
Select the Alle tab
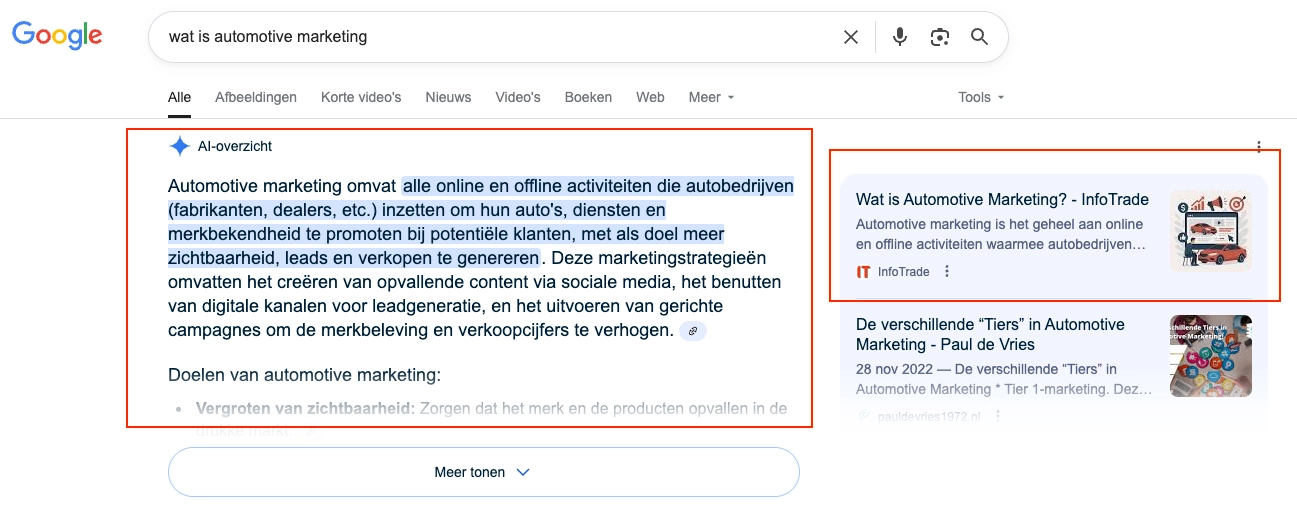tap(179, 97)
